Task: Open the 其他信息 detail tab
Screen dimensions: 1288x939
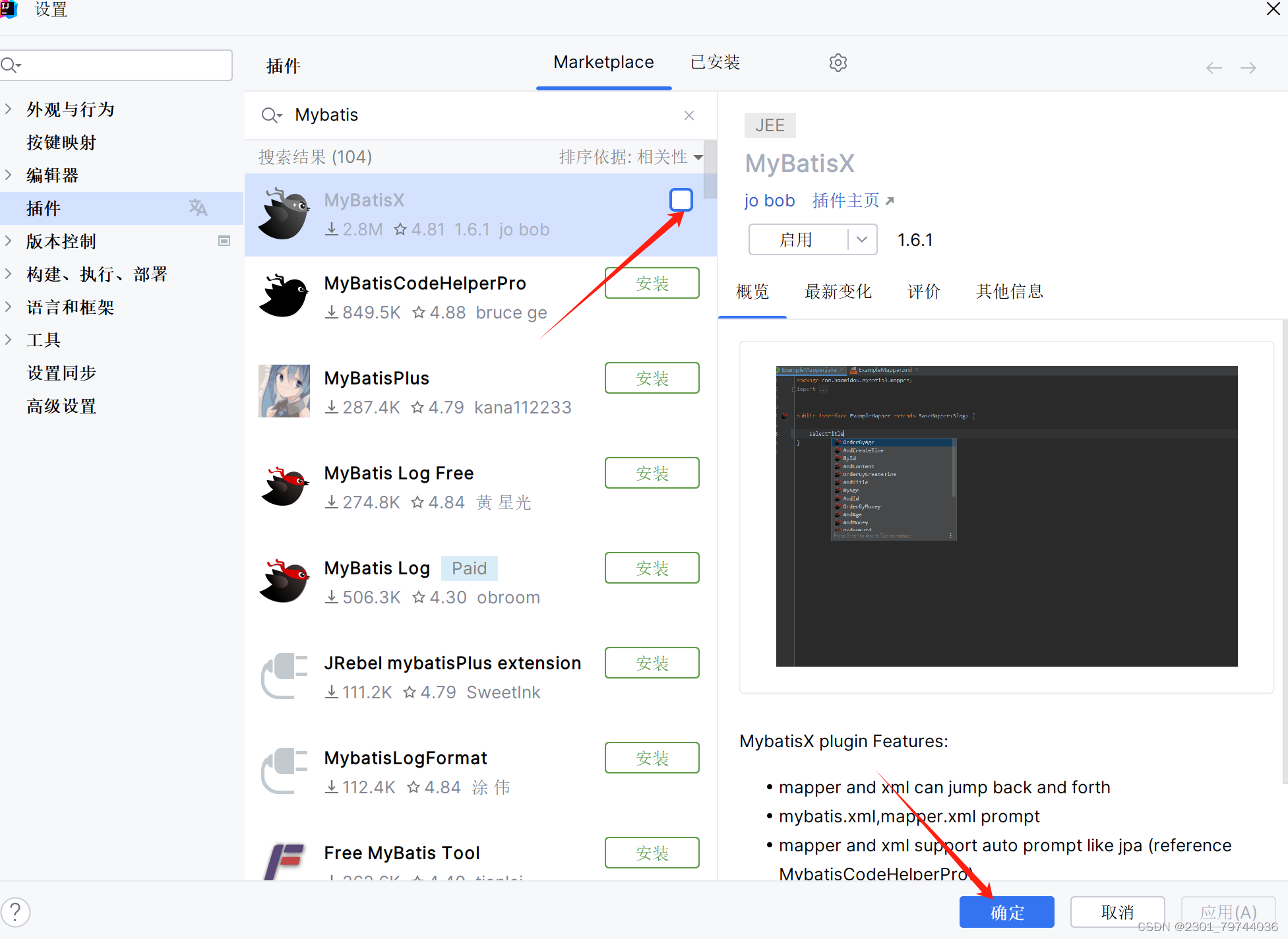Action: click(1009, 291)
